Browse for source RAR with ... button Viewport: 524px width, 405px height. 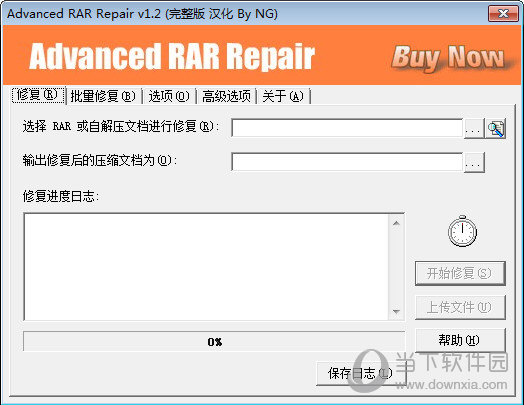pos(474,129)
